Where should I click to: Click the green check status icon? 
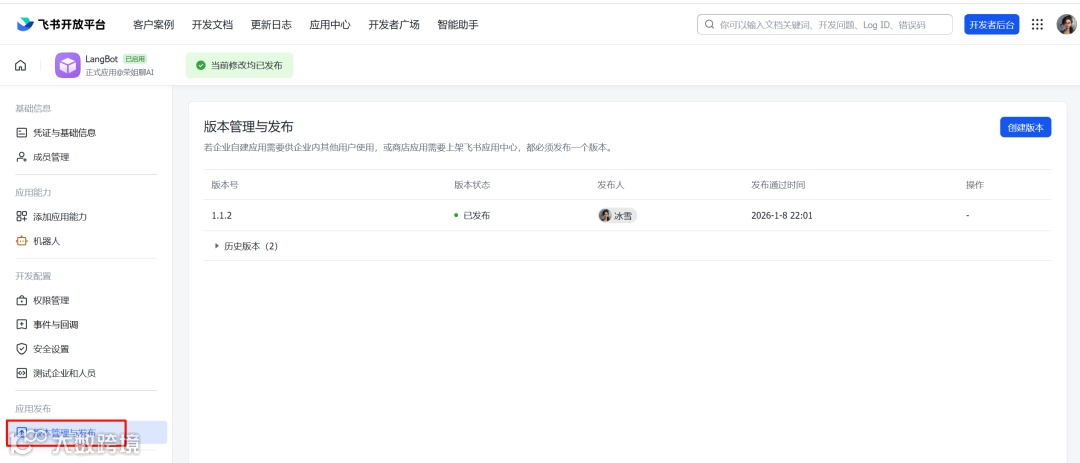pyautogui.click(x=200, y=65)
